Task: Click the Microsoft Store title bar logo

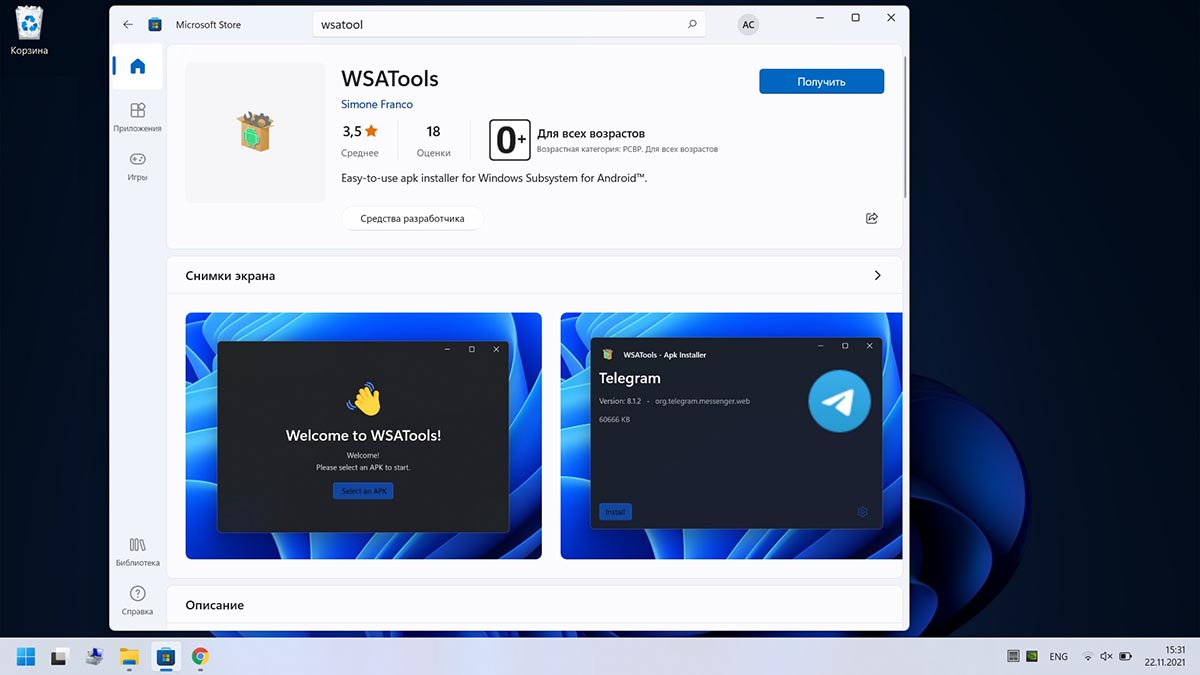Action: pos(155,24)
